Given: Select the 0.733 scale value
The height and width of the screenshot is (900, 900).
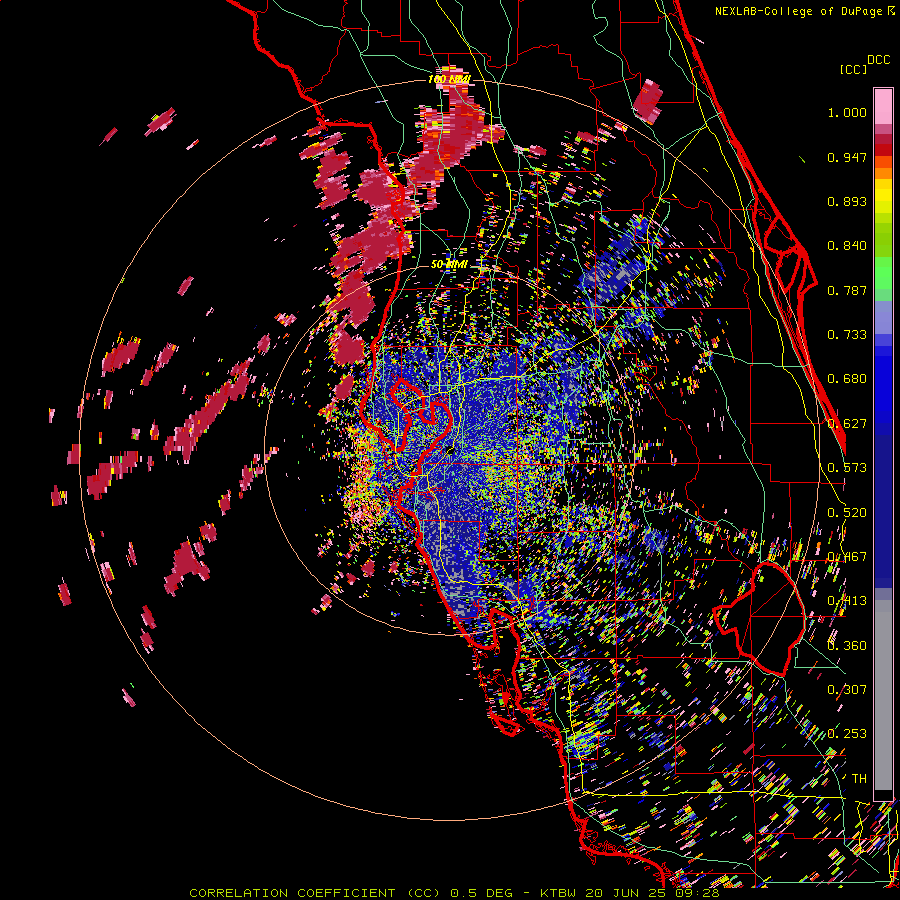Looking at the screenshot, I should [x=847, y=335].
